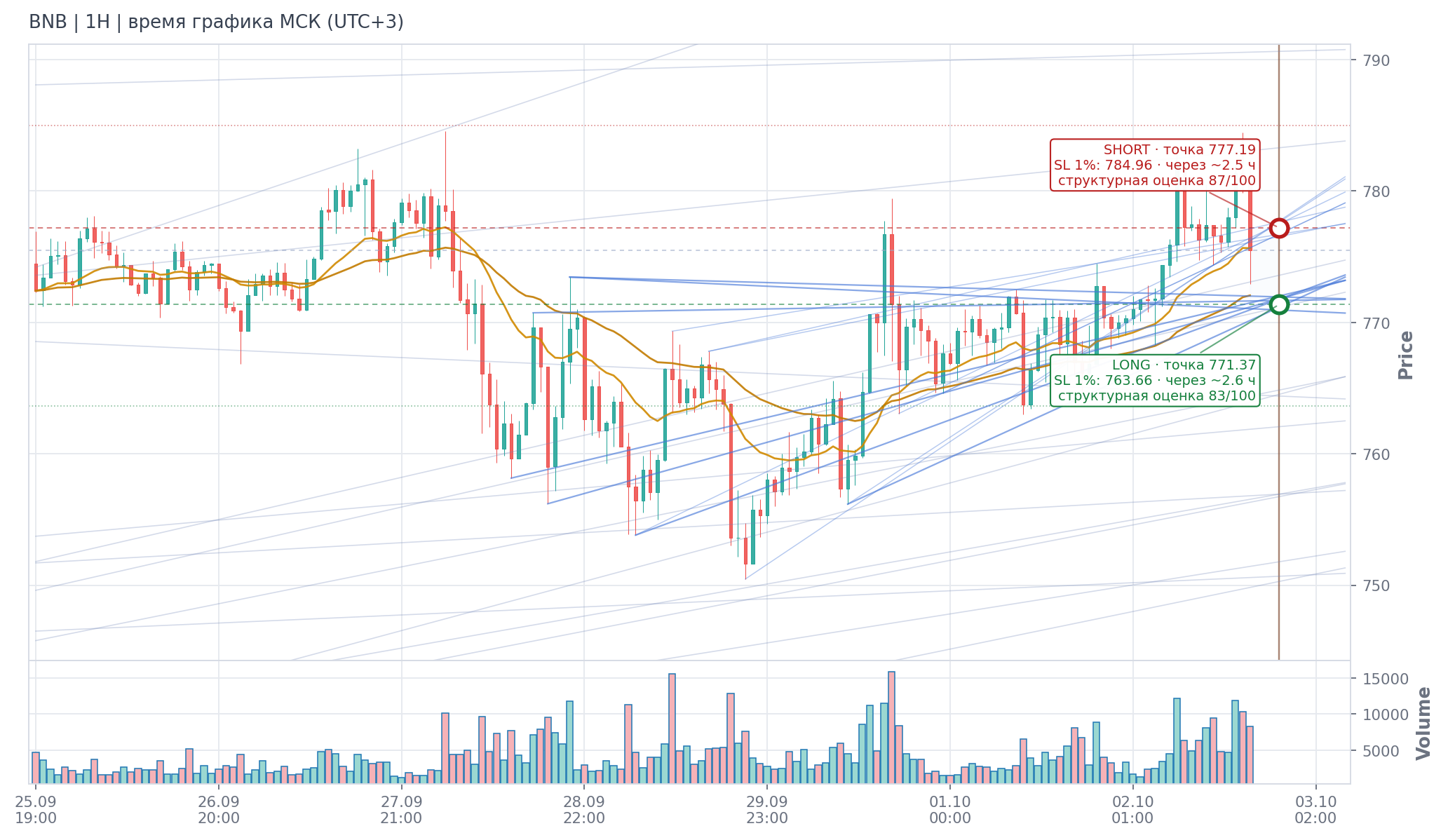Click the 770 price axis label
Screen dimensions: 1448x840
[1376, 323]
